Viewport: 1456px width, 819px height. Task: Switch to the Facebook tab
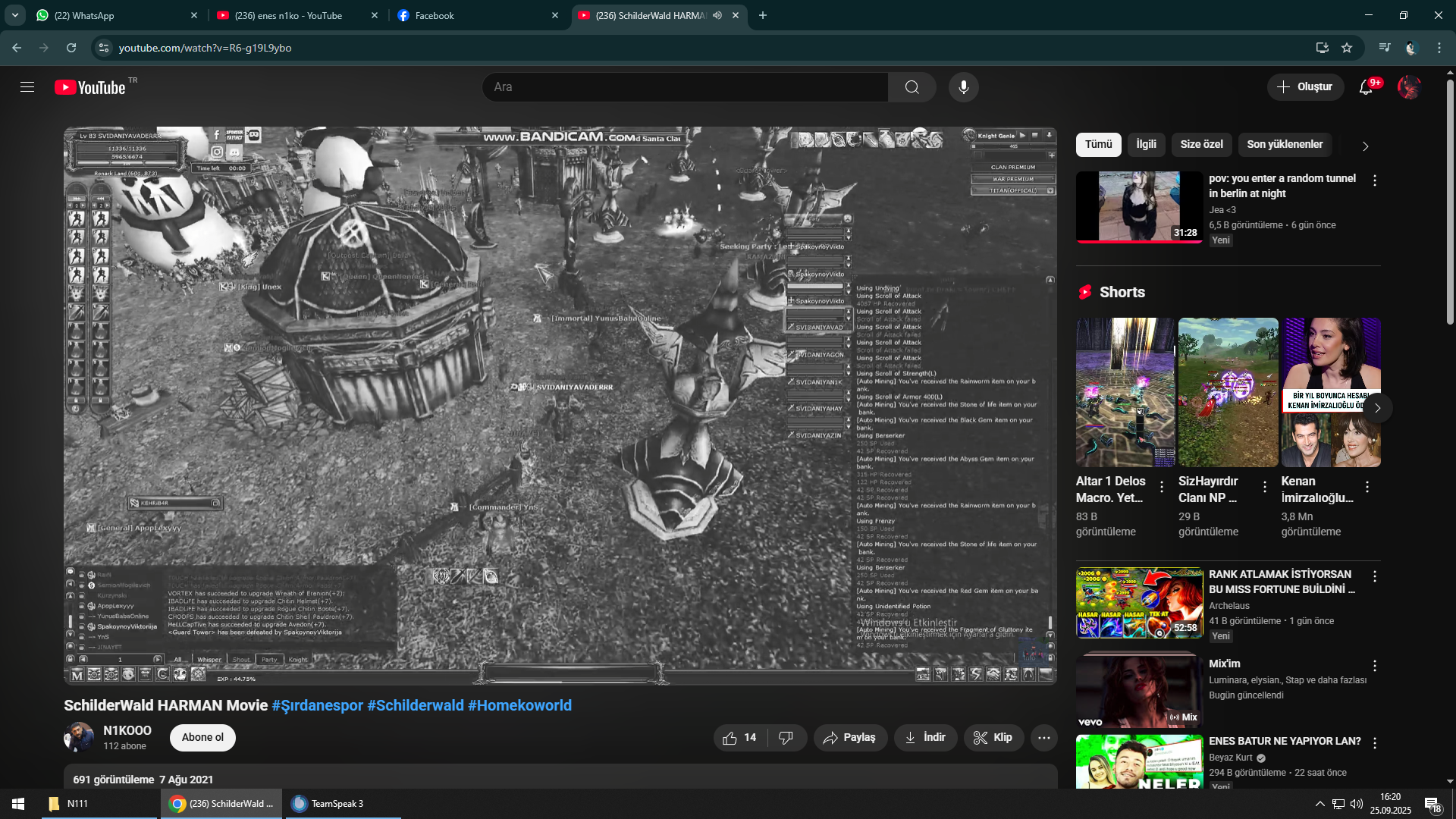479,15
